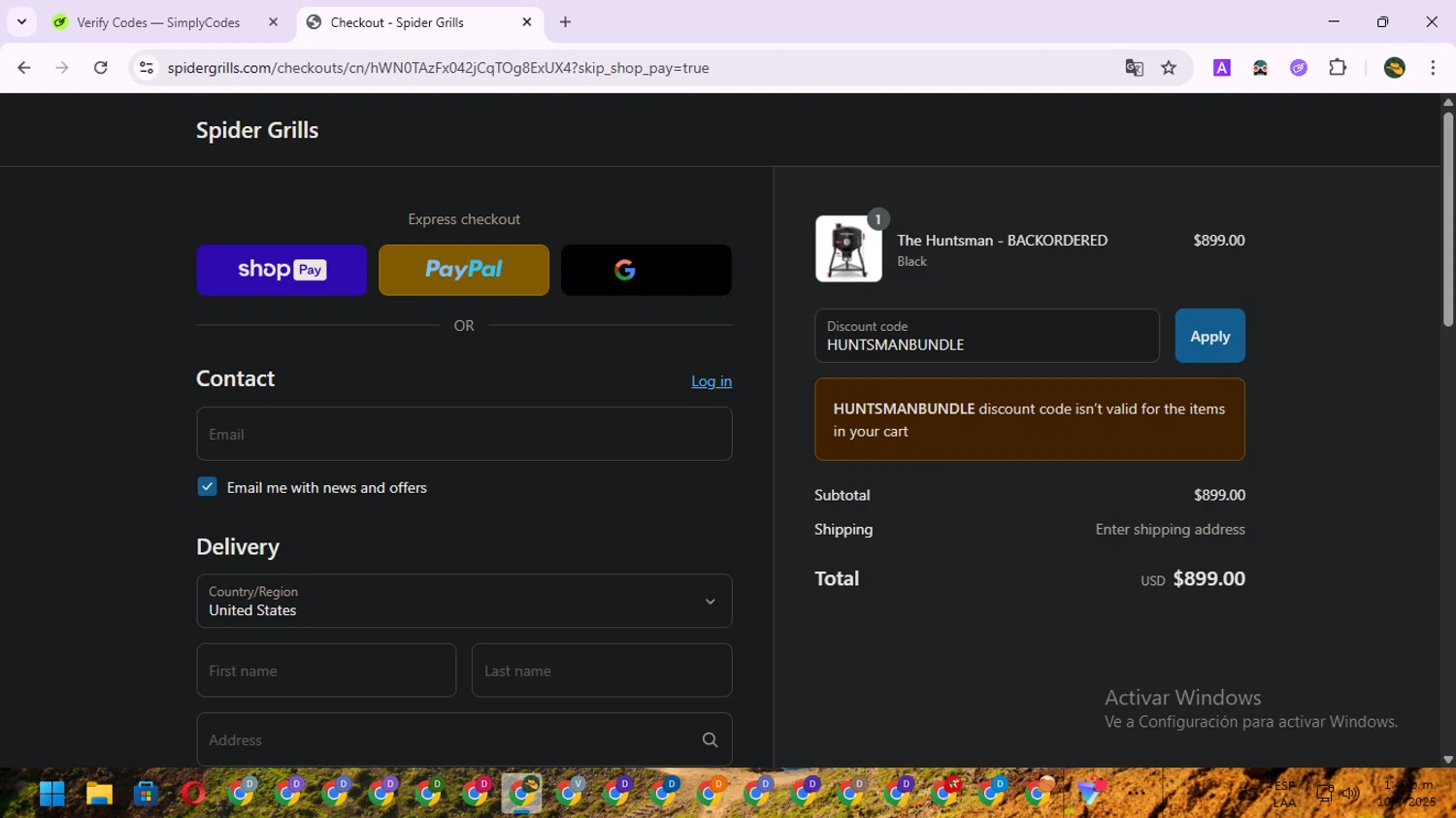Open a new browser tab
The image size is (1456, 818).
(x=565, y=21)
